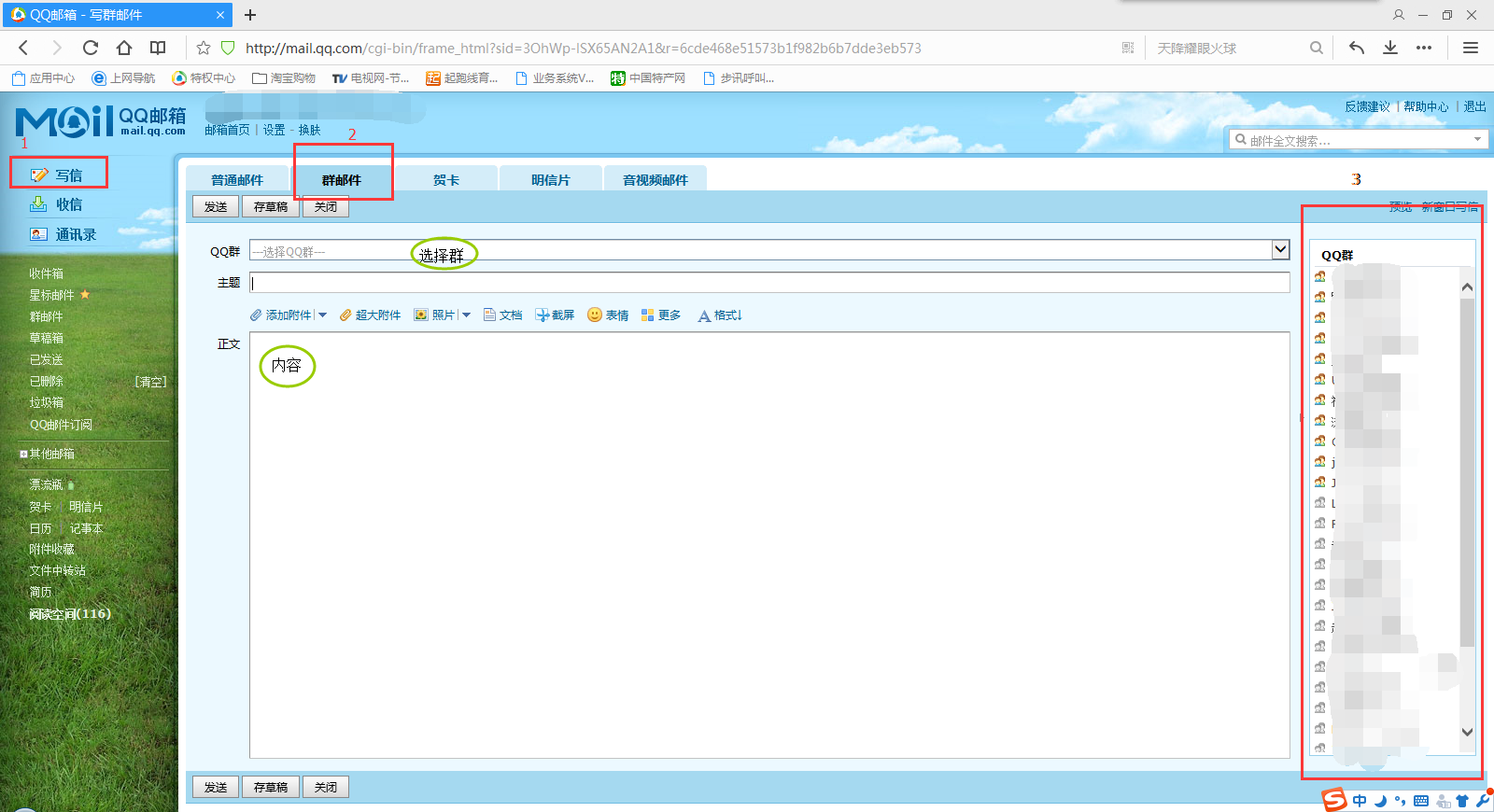Go to 邮箱首页
Image resolution: width=1494 pixels, height=812 pixels.
(x=227, y=130)
